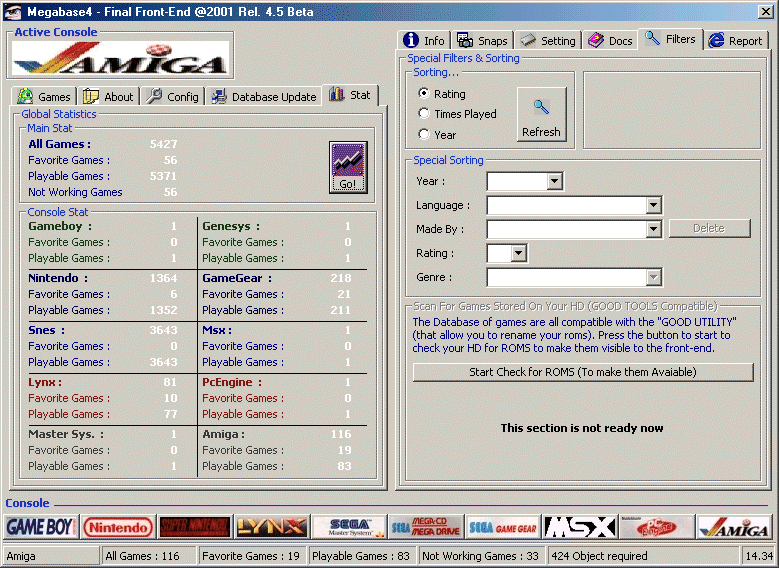Switch to the Filters tab
Image resolution: width=779 pixels, height=568 pixels.
(x=670, y=38)
